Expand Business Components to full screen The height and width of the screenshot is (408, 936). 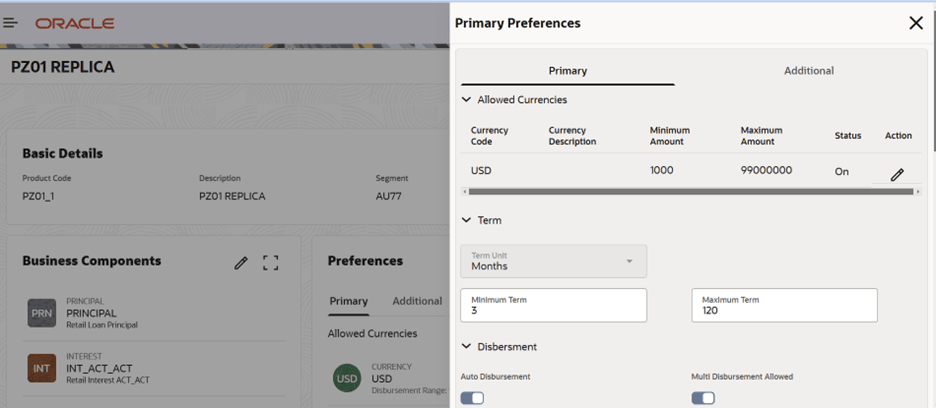click(x=270, y=262)
